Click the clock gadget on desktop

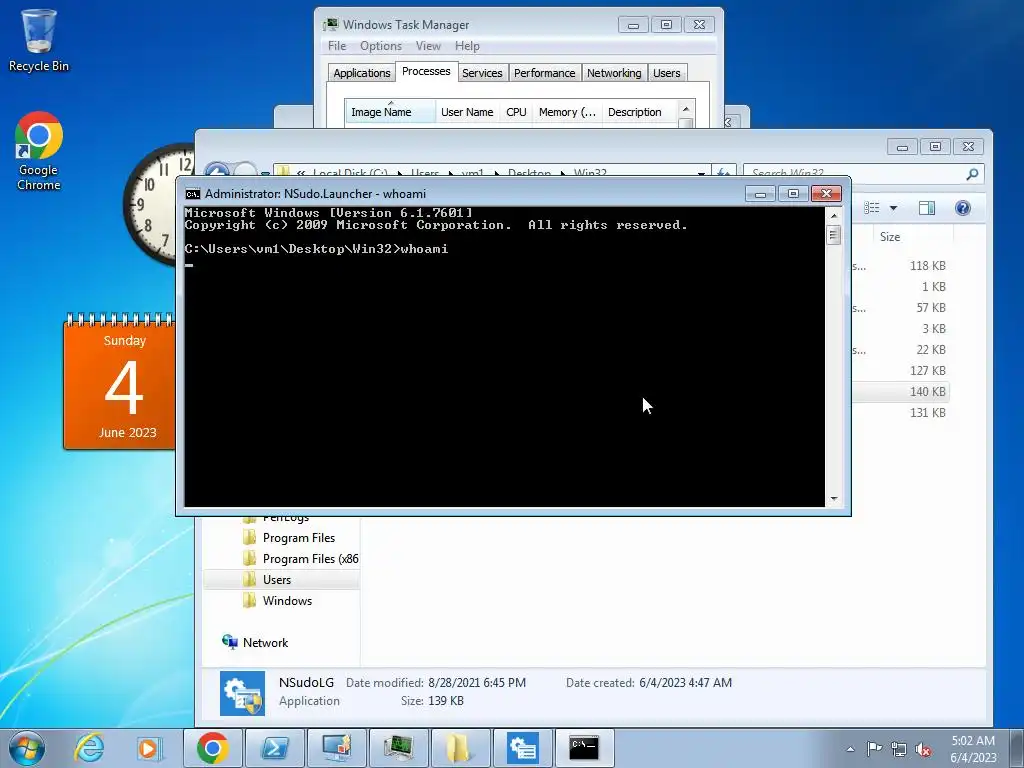coord(158,204)
